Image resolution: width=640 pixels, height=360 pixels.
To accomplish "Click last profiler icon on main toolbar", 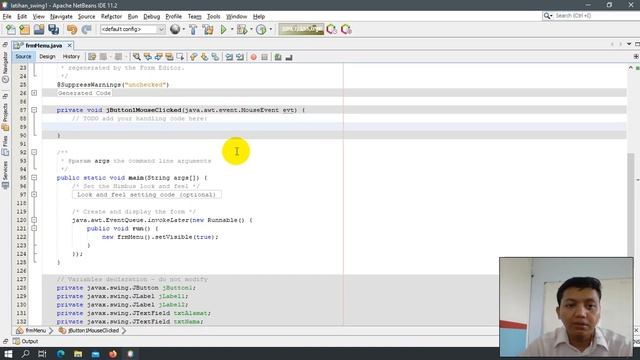I will coord(346,29).
